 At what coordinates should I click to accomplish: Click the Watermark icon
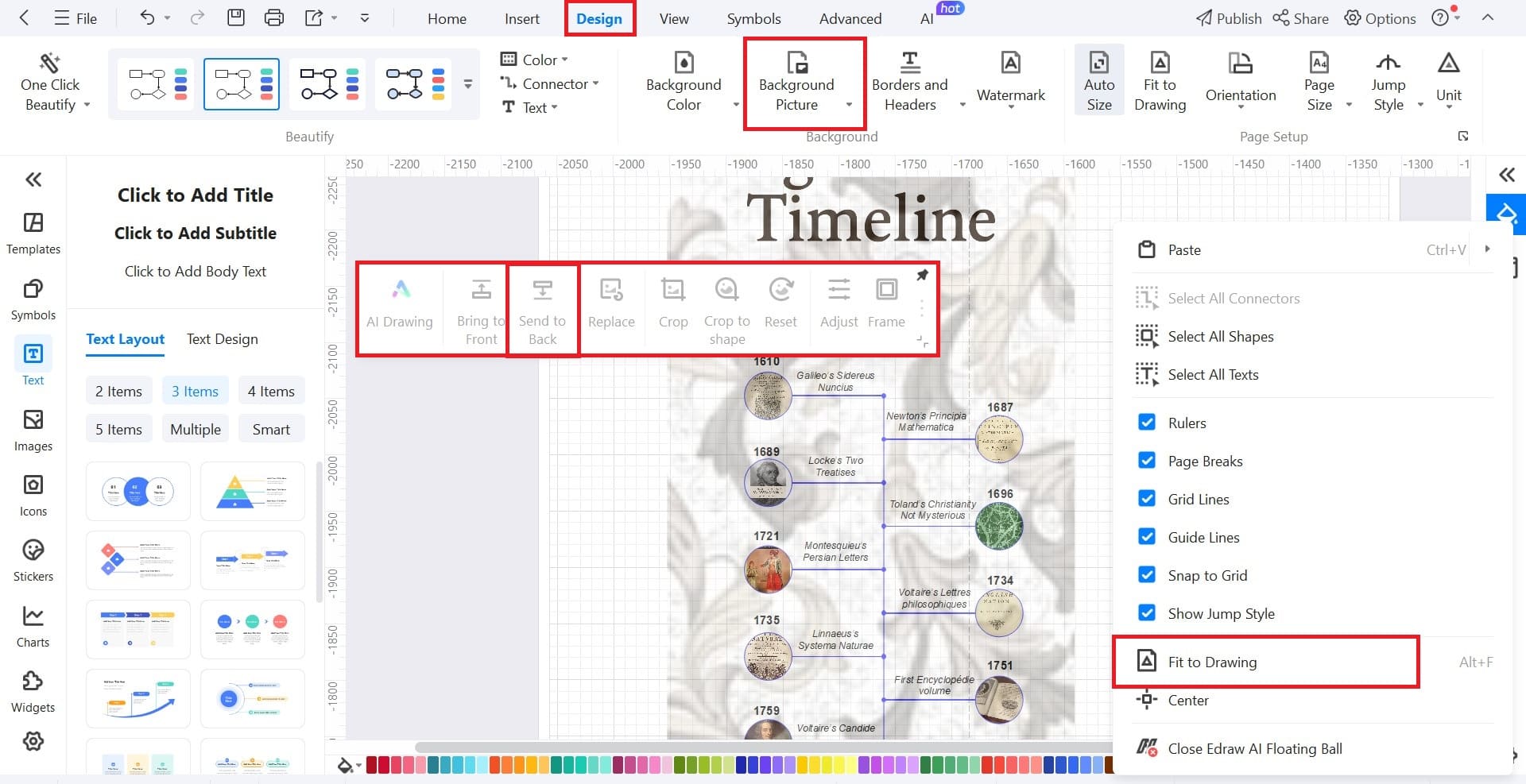1010,62
